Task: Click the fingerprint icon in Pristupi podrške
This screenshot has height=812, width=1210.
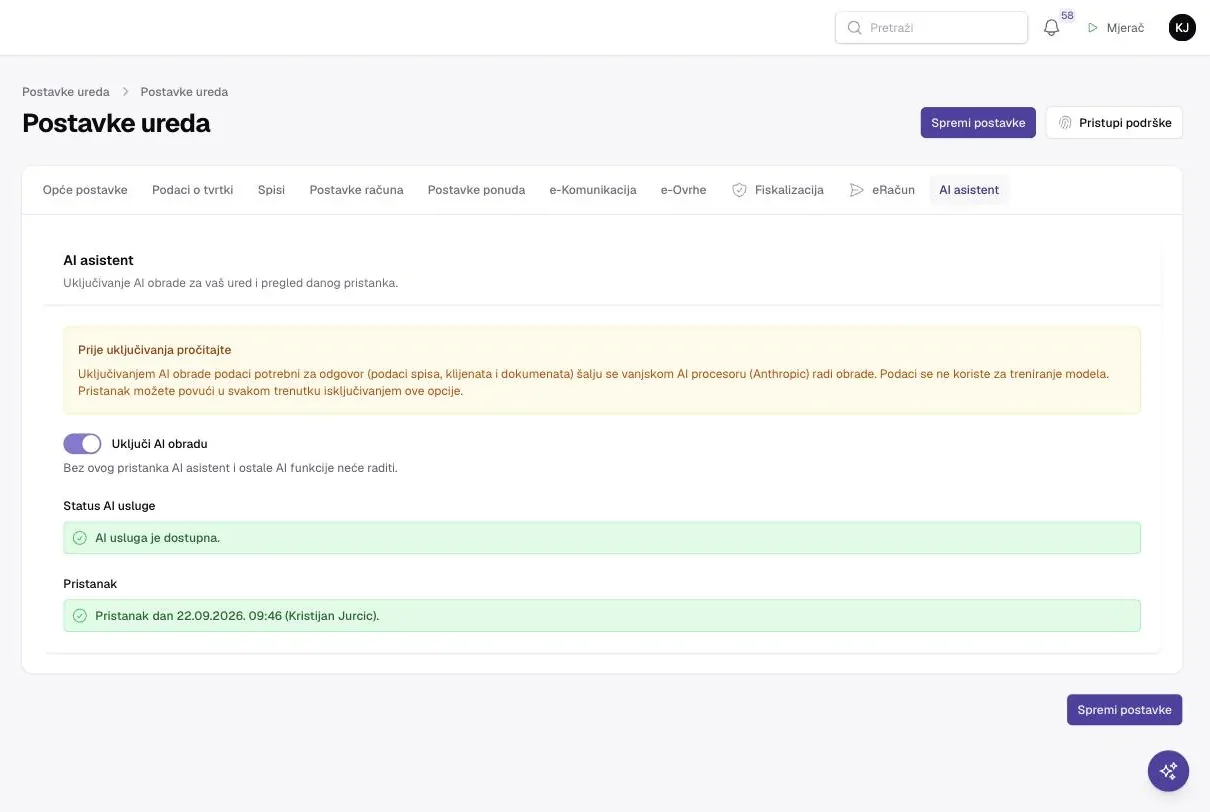Action: click(x=1065, y=123)
